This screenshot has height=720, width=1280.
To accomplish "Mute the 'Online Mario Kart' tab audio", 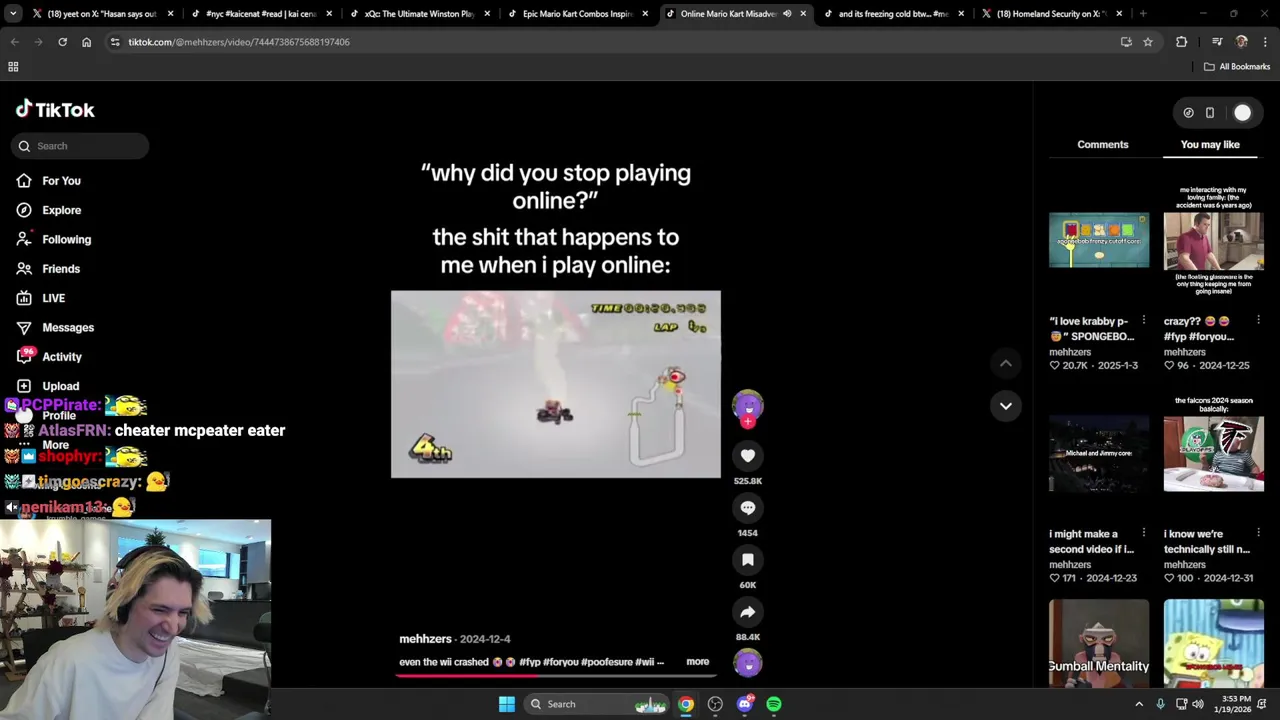I will pyautogui.click(x=787, y=14).
